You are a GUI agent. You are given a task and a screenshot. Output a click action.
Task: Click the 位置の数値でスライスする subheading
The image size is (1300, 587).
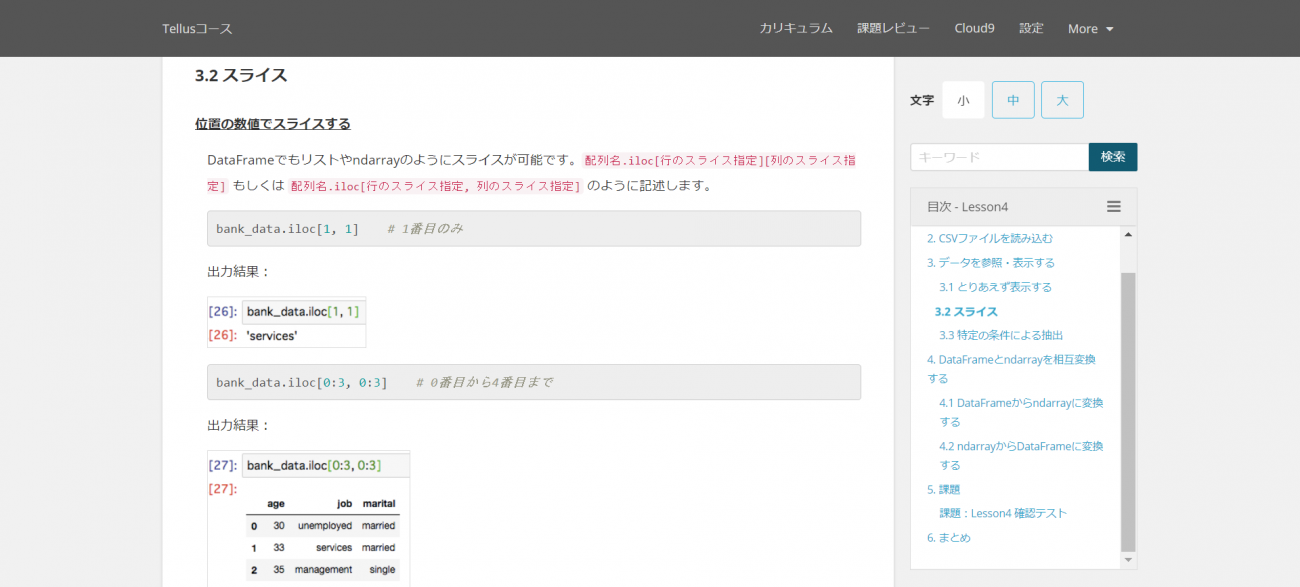click(273, 124)
